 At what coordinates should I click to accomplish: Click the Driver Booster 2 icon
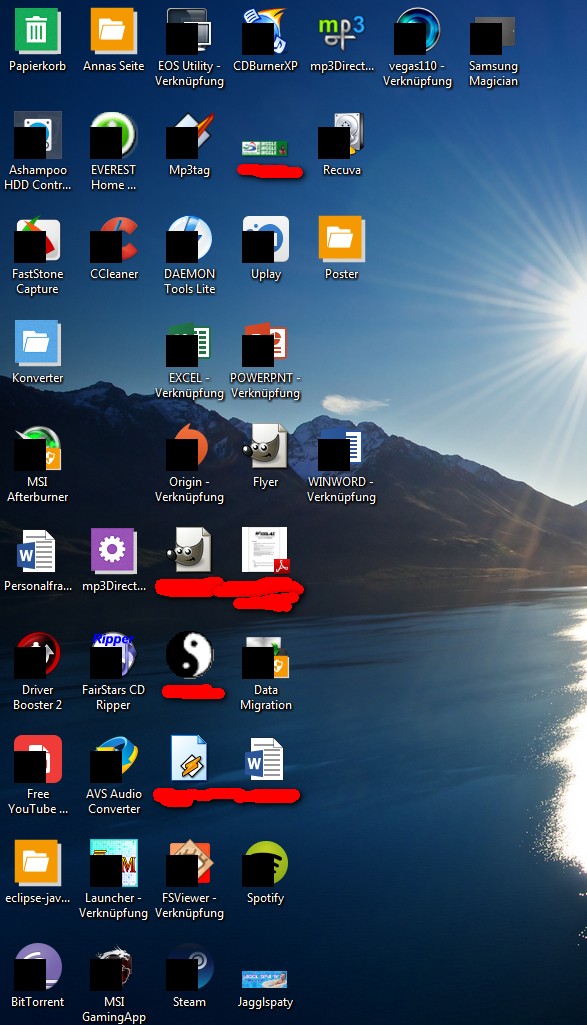[x=37, y=654]
